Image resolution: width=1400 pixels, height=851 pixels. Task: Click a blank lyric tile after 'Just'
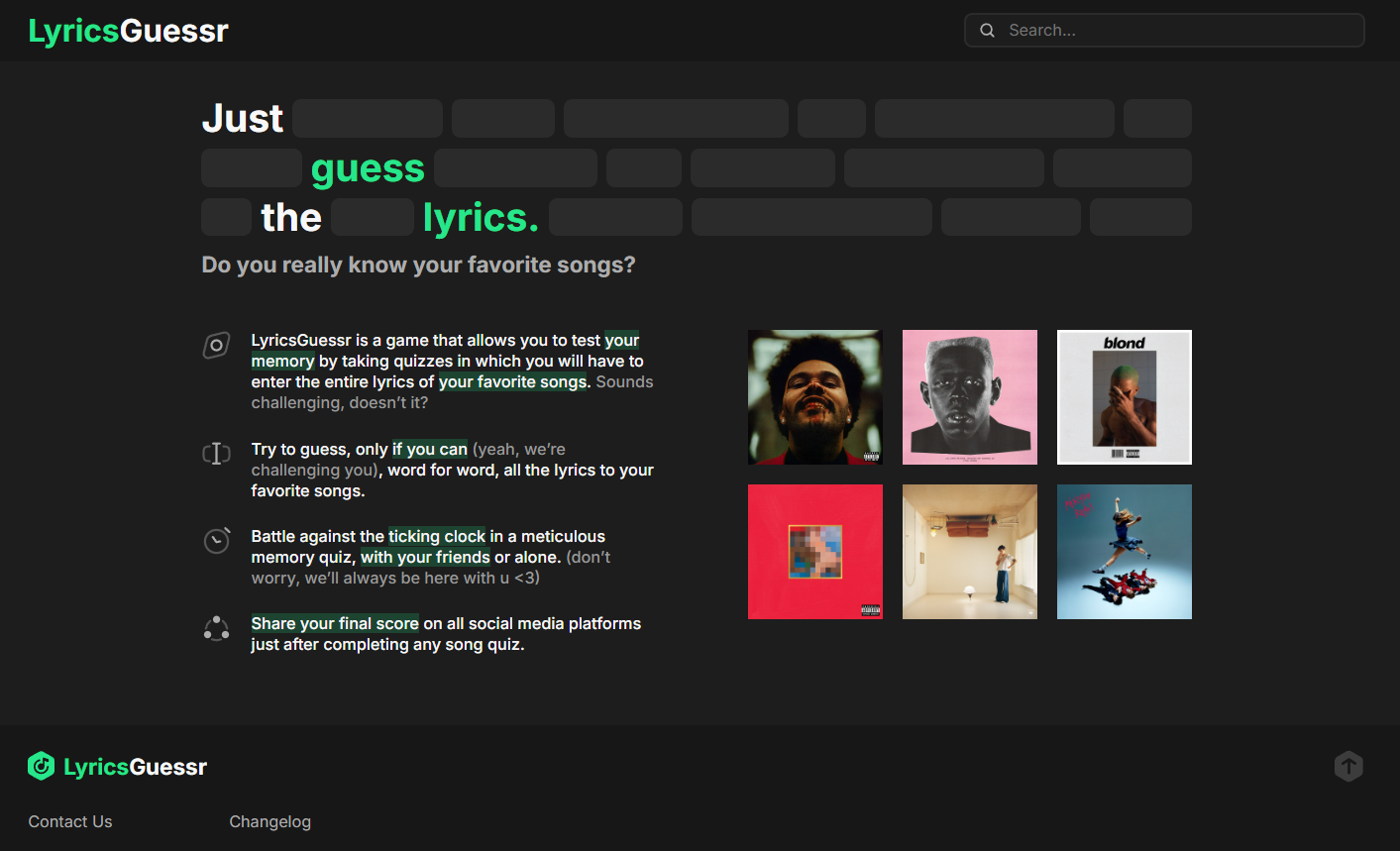click(367, 118)
